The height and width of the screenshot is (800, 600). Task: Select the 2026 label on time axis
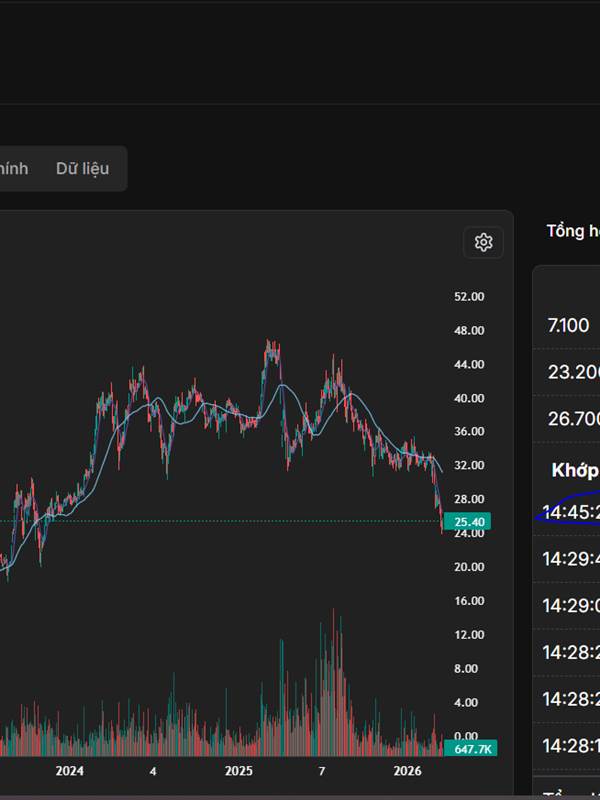coord(406,771)
